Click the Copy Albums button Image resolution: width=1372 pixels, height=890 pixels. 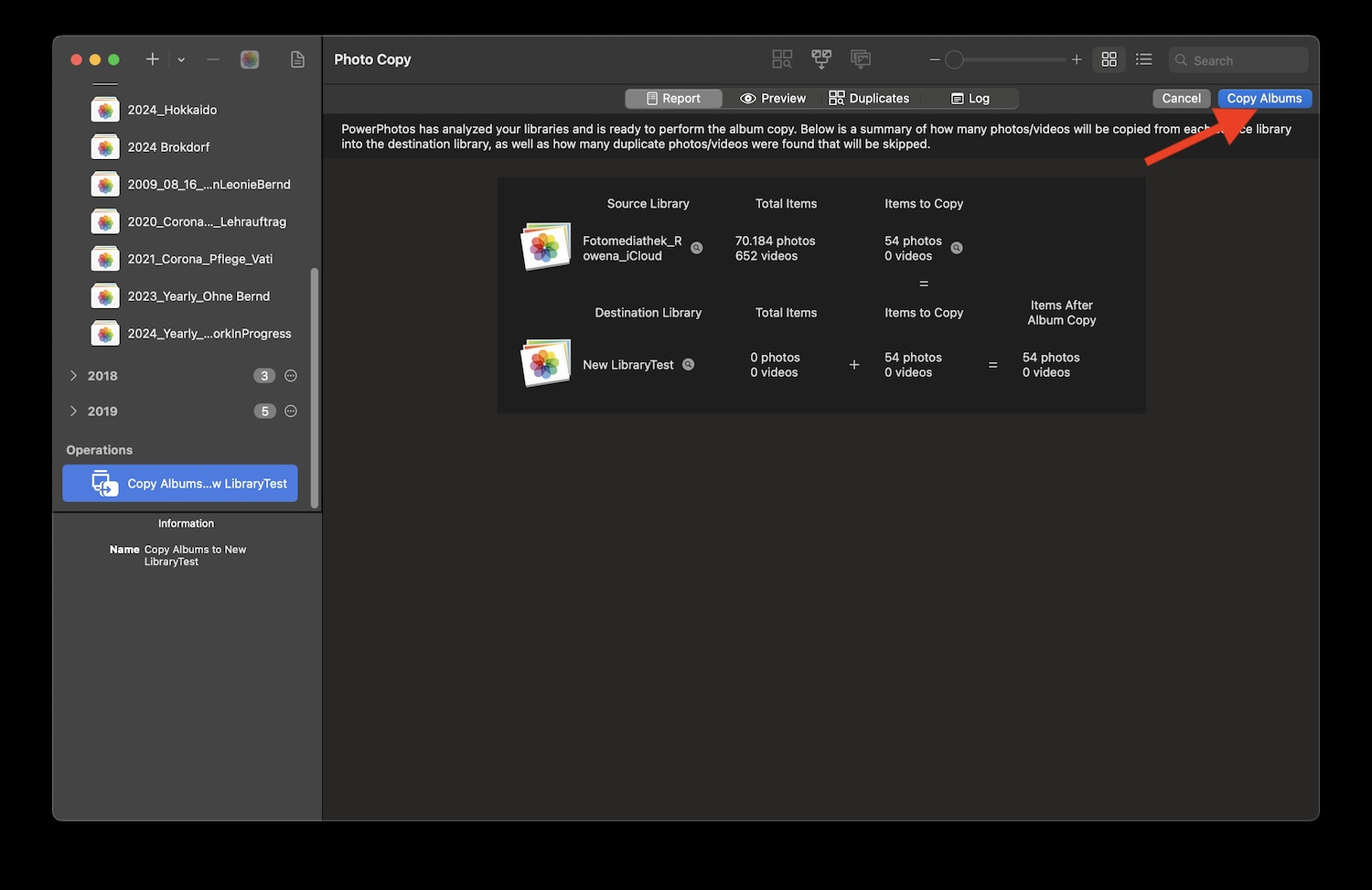(1264, 99)
